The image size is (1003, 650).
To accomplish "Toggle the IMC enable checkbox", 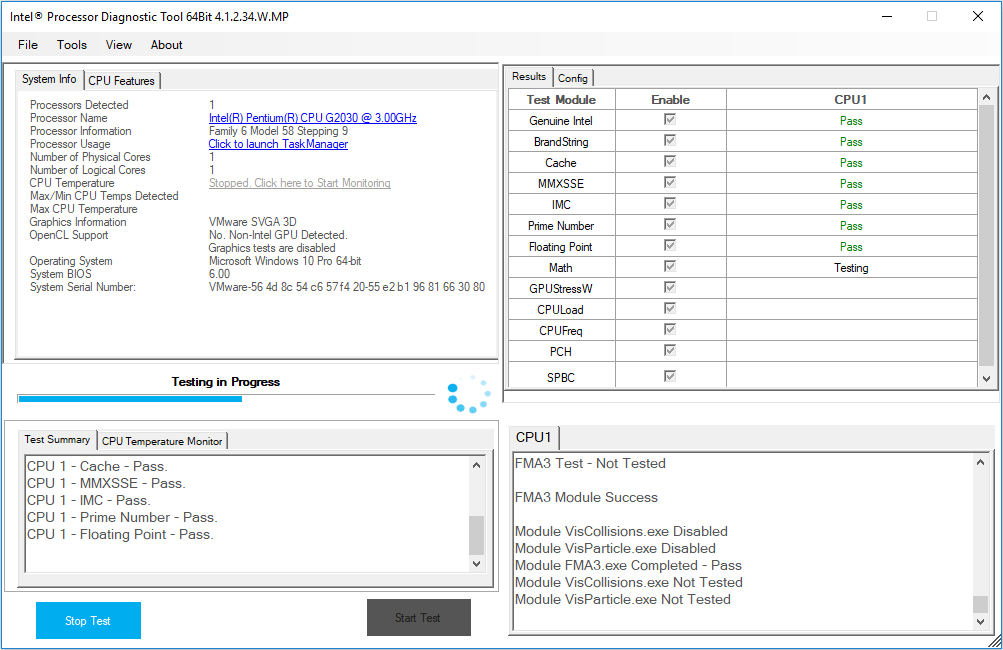I will click(670, 203).
